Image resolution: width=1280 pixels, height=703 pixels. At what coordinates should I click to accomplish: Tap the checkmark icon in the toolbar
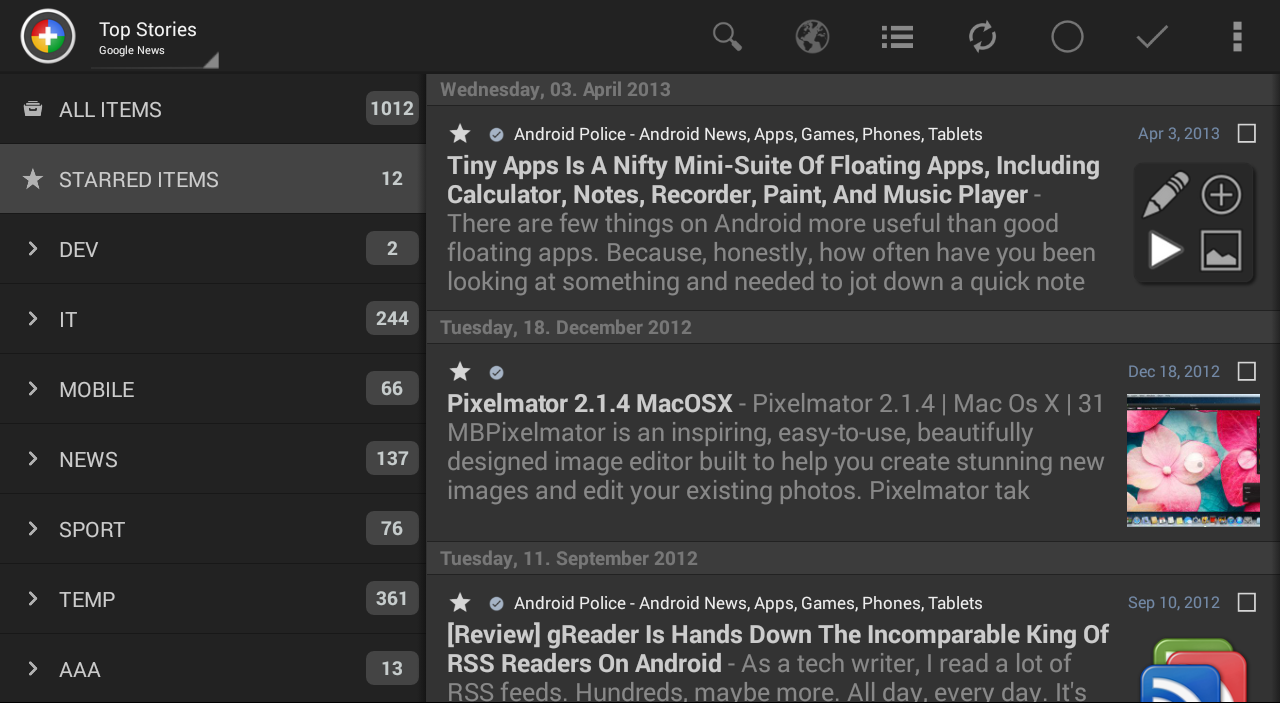pos(1151,36)
